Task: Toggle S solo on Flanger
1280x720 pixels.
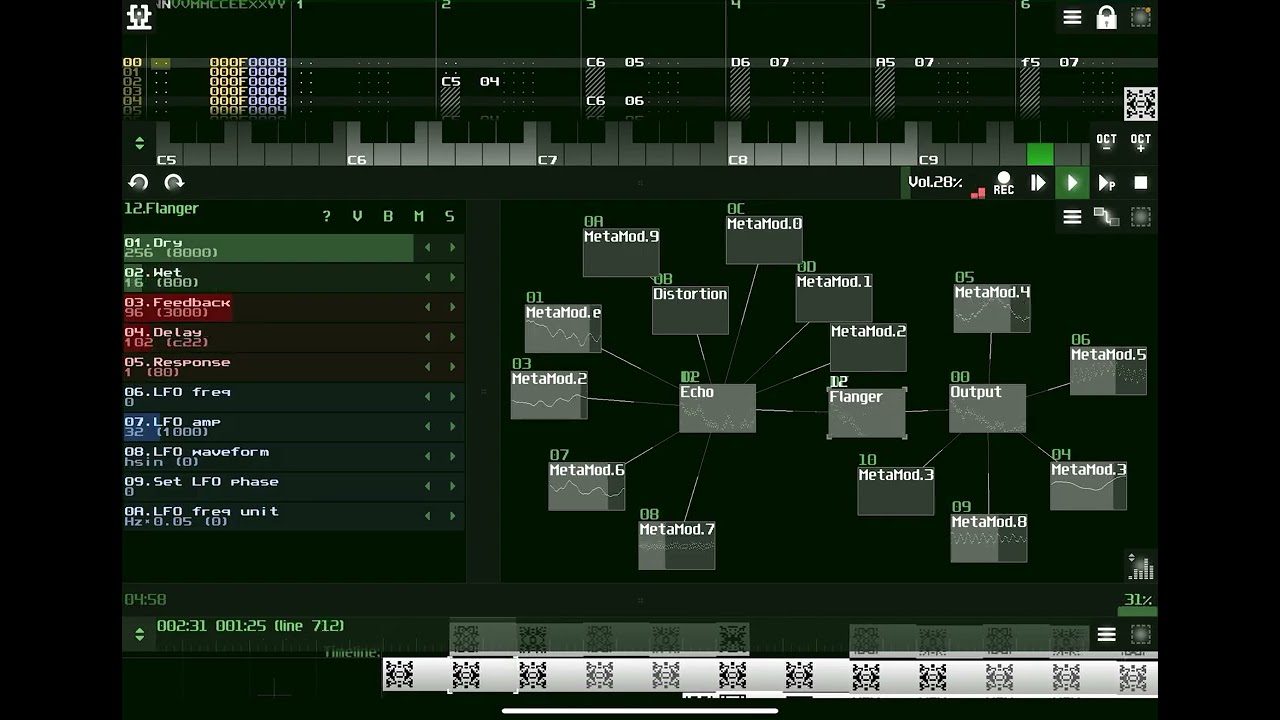Action: 449,216
